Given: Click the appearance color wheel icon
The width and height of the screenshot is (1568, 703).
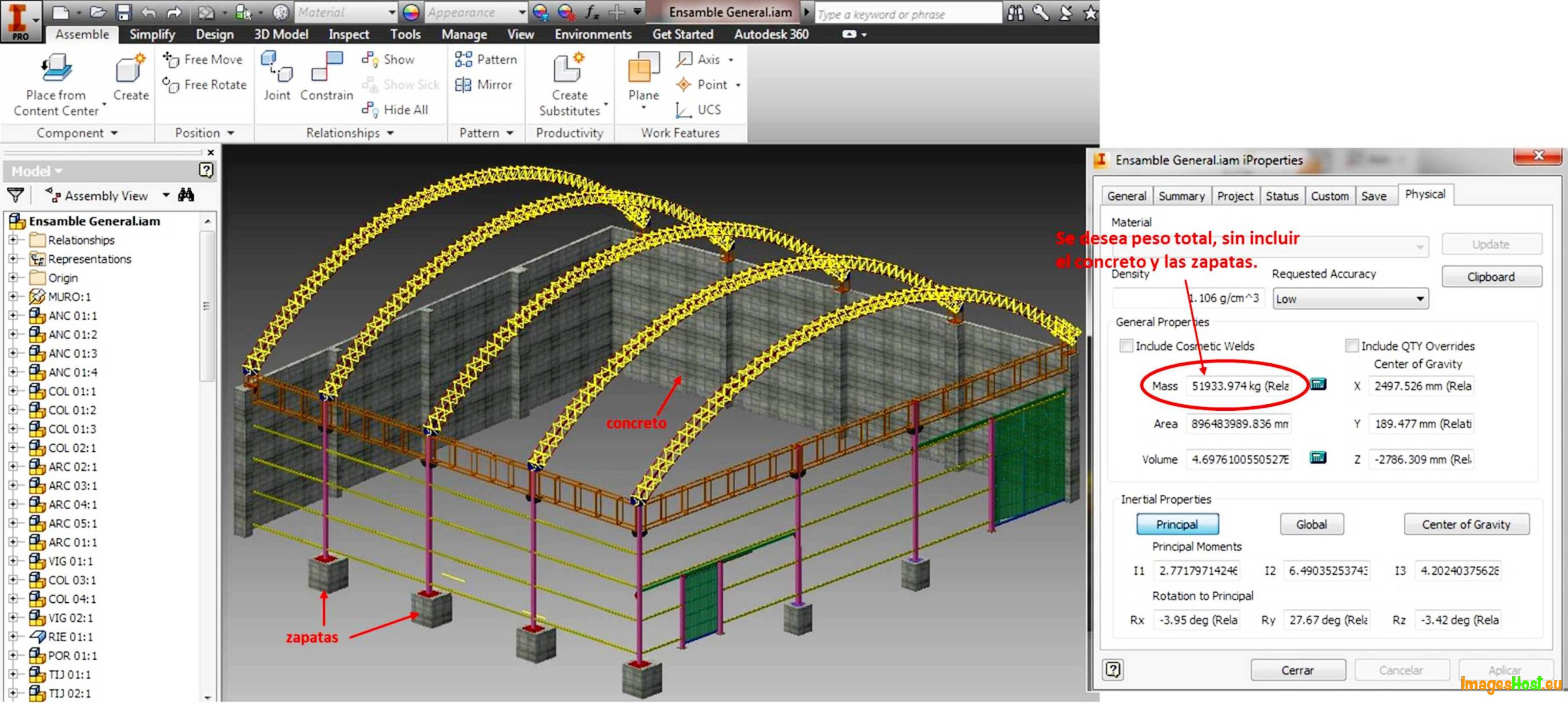Looking at the screenshot, I should pyautogui.click(x=411, y=12).
